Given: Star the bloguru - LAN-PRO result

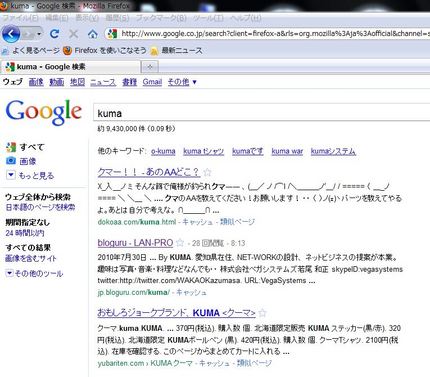Looking at the screenshot, I should point(180,243).
